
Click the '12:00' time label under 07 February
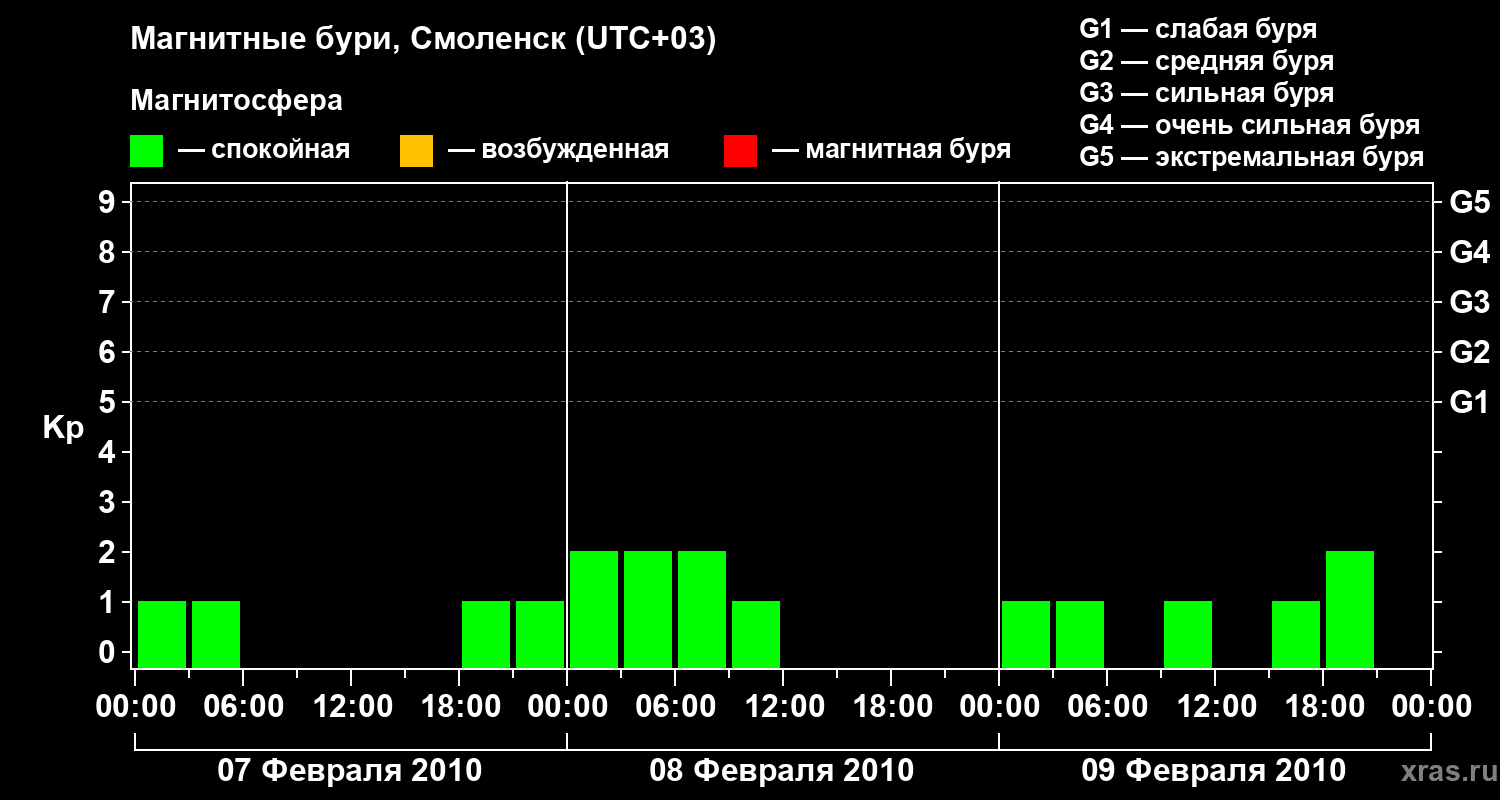coord(351,707)
